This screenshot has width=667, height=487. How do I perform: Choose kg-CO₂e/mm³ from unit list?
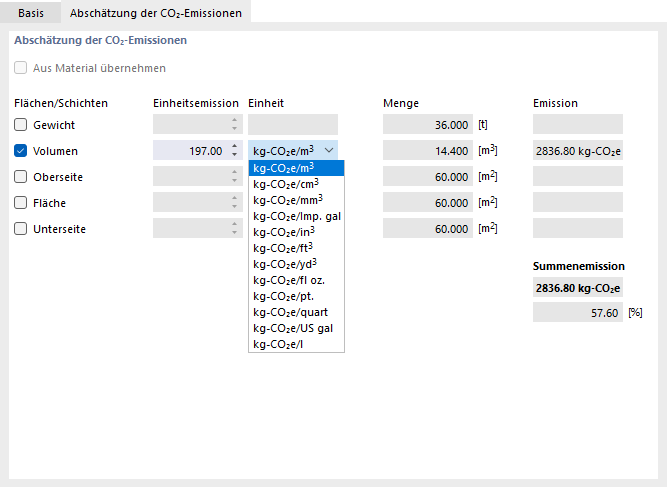296,200
